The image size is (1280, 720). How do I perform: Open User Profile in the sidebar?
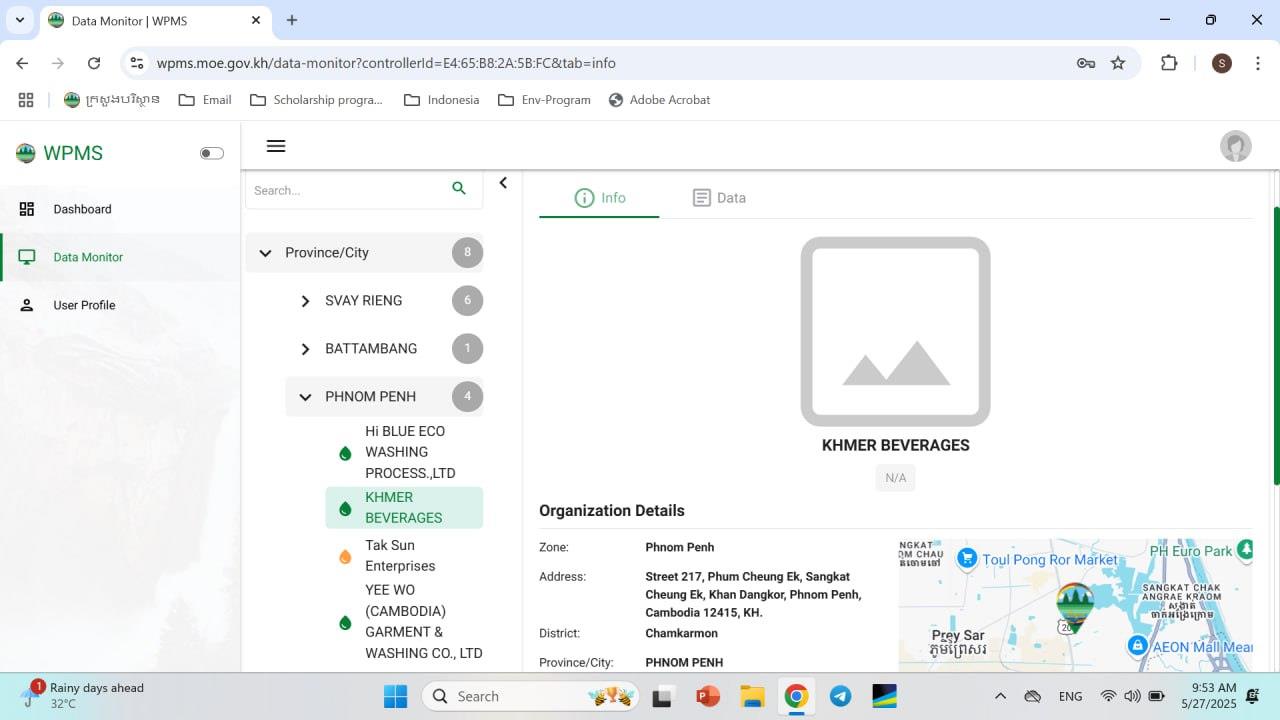(120, 305)
